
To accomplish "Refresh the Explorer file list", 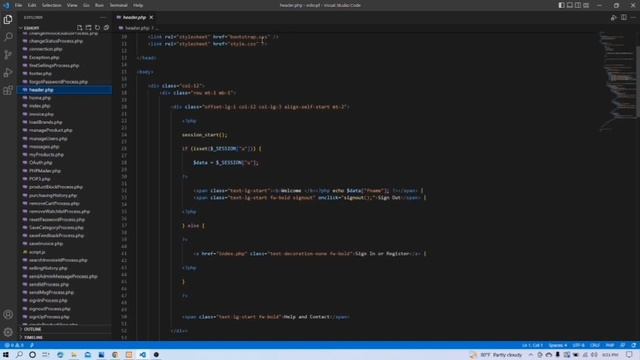I will pos(98,28).
